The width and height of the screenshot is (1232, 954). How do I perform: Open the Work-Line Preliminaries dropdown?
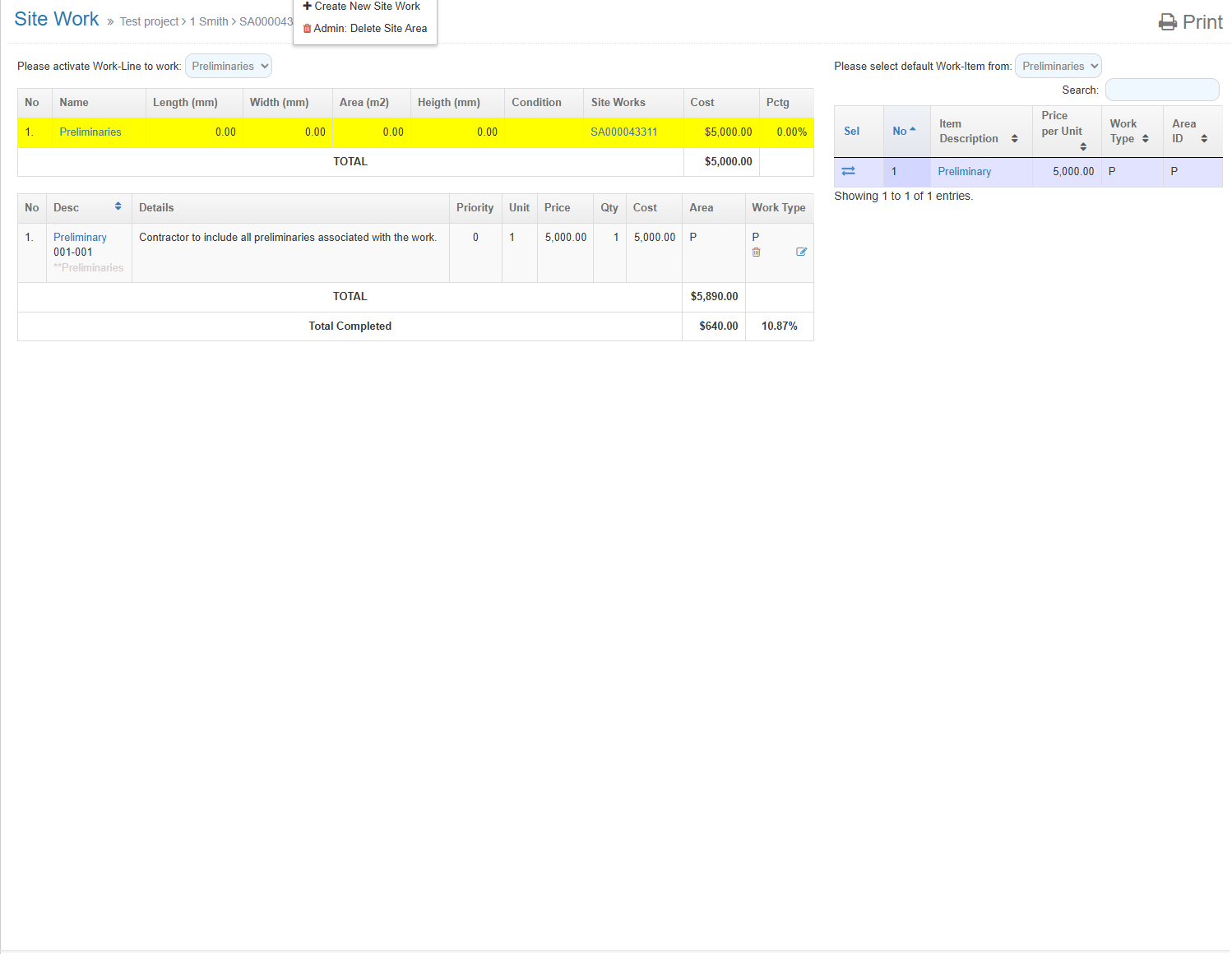(229, 66)
